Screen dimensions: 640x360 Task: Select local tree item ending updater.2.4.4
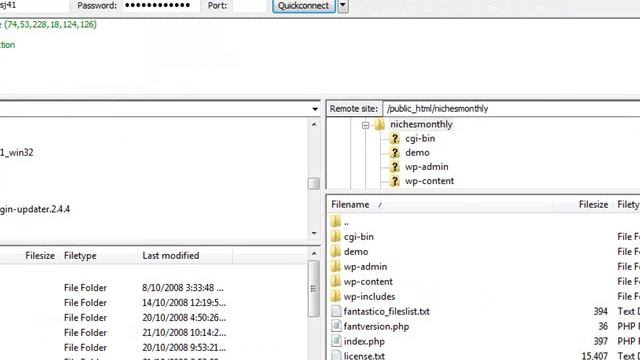tap(35, 209)
